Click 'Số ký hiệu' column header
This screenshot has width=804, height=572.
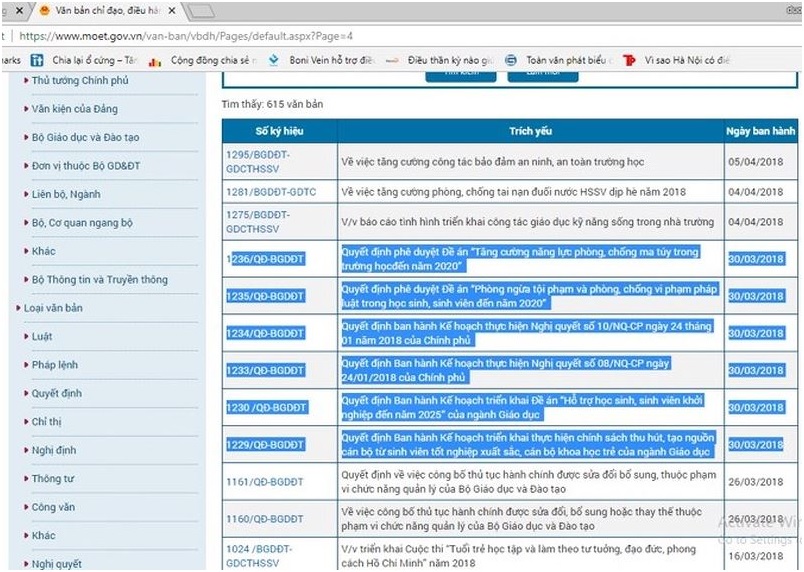coord(279,131)
